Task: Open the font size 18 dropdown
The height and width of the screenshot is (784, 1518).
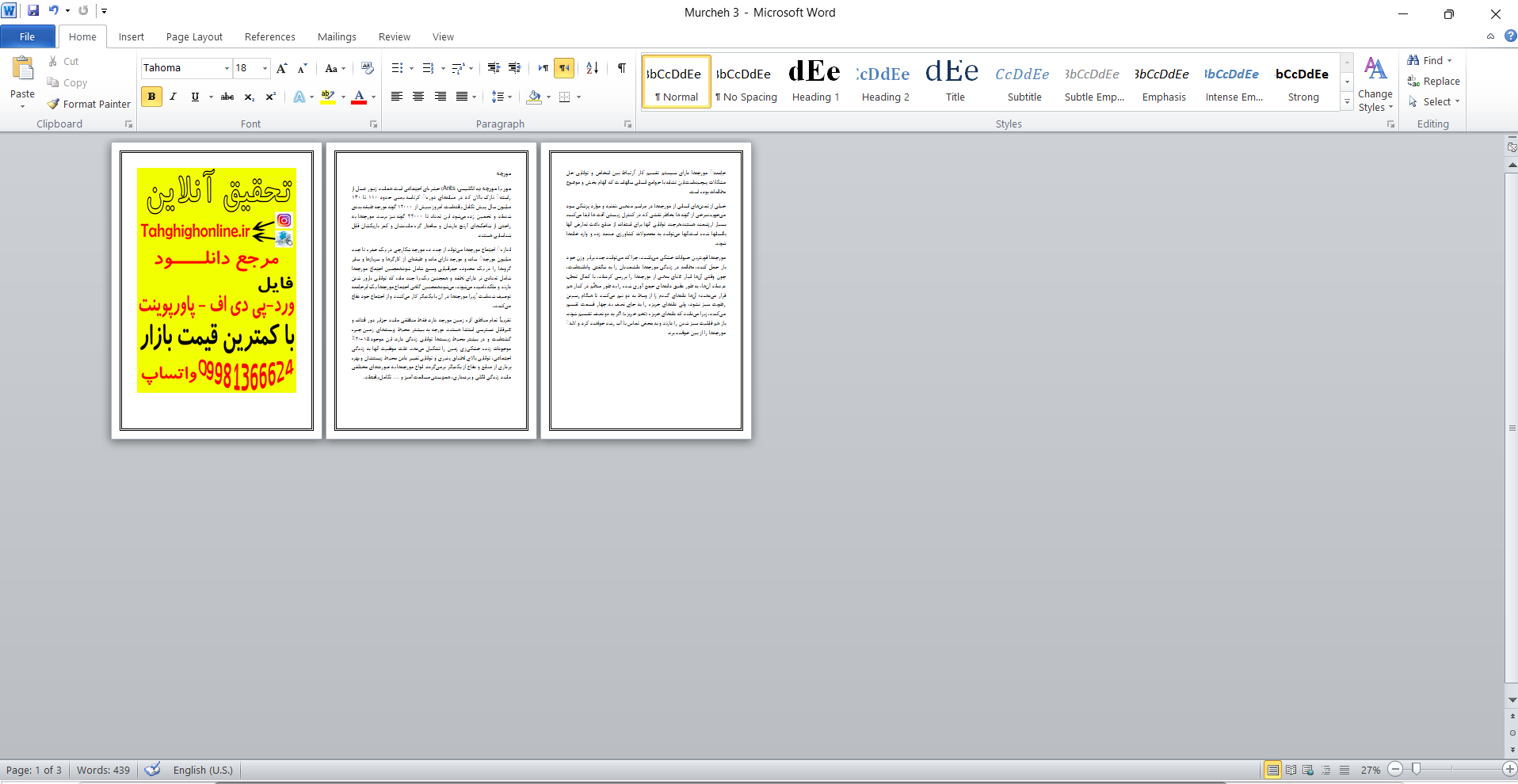Action: click(x=265, y=68)
